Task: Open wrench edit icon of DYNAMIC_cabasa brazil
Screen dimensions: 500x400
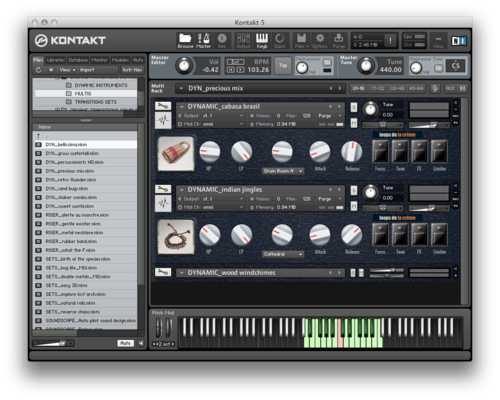Action: coord(163,106)
